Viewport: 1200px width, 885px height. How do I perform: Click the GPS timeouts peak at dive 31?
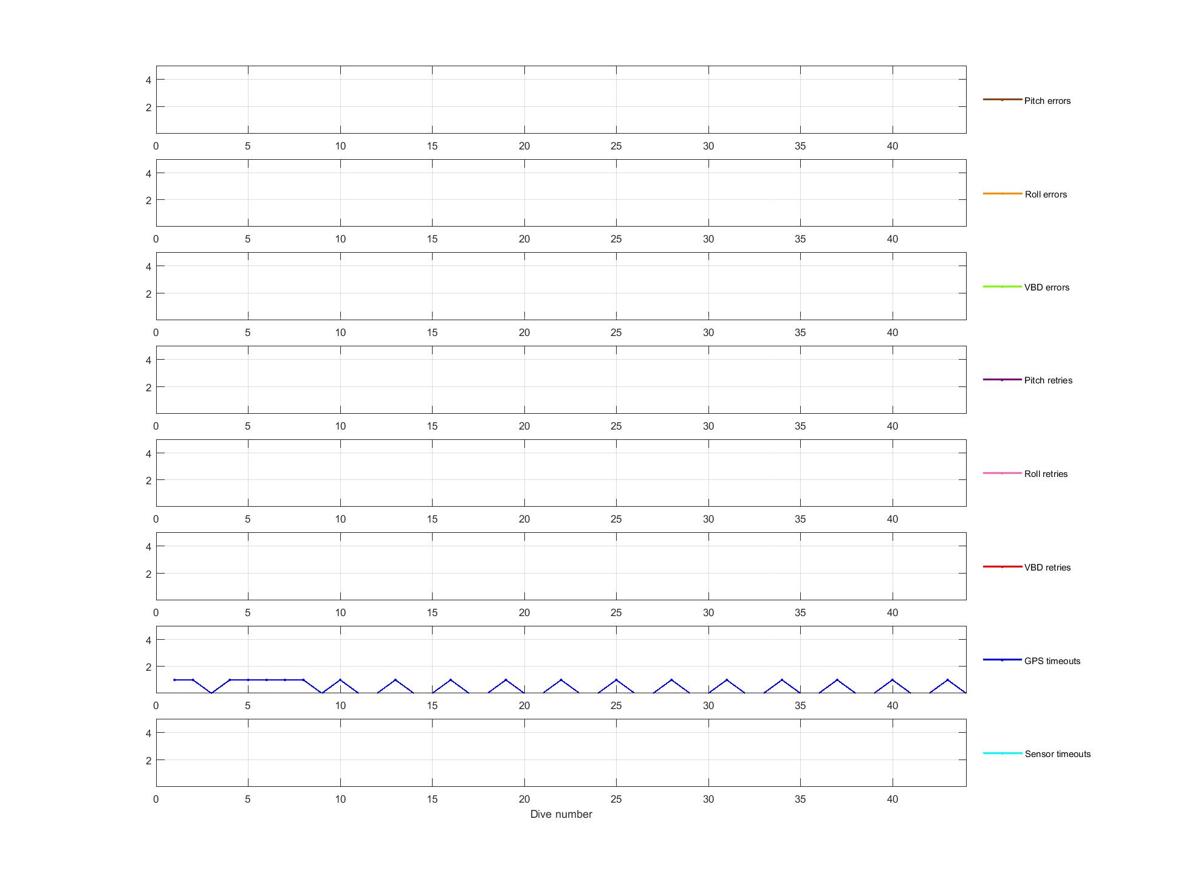pos(727,680)
